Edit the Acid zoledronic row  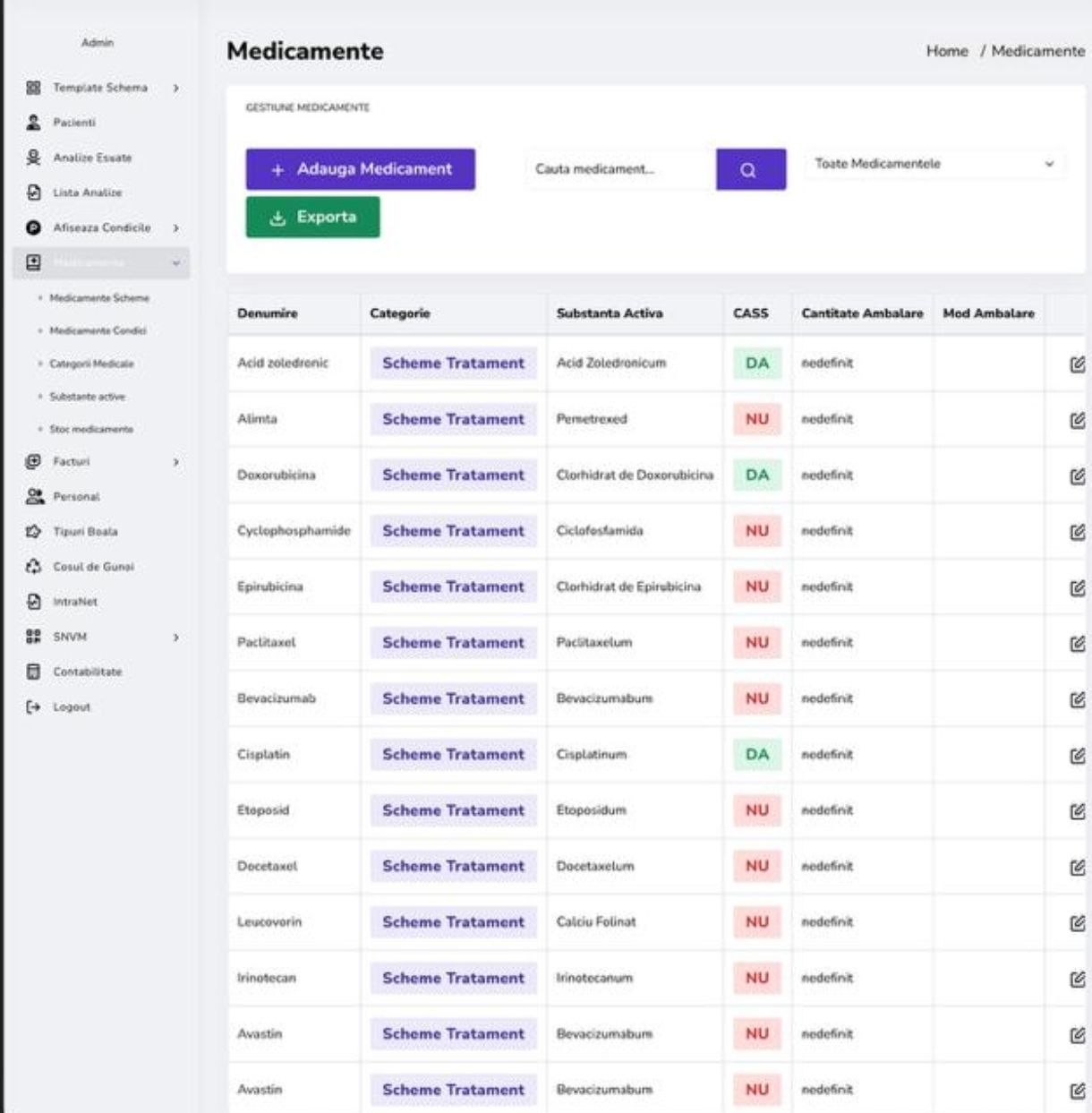click(x=1077, y=364)
